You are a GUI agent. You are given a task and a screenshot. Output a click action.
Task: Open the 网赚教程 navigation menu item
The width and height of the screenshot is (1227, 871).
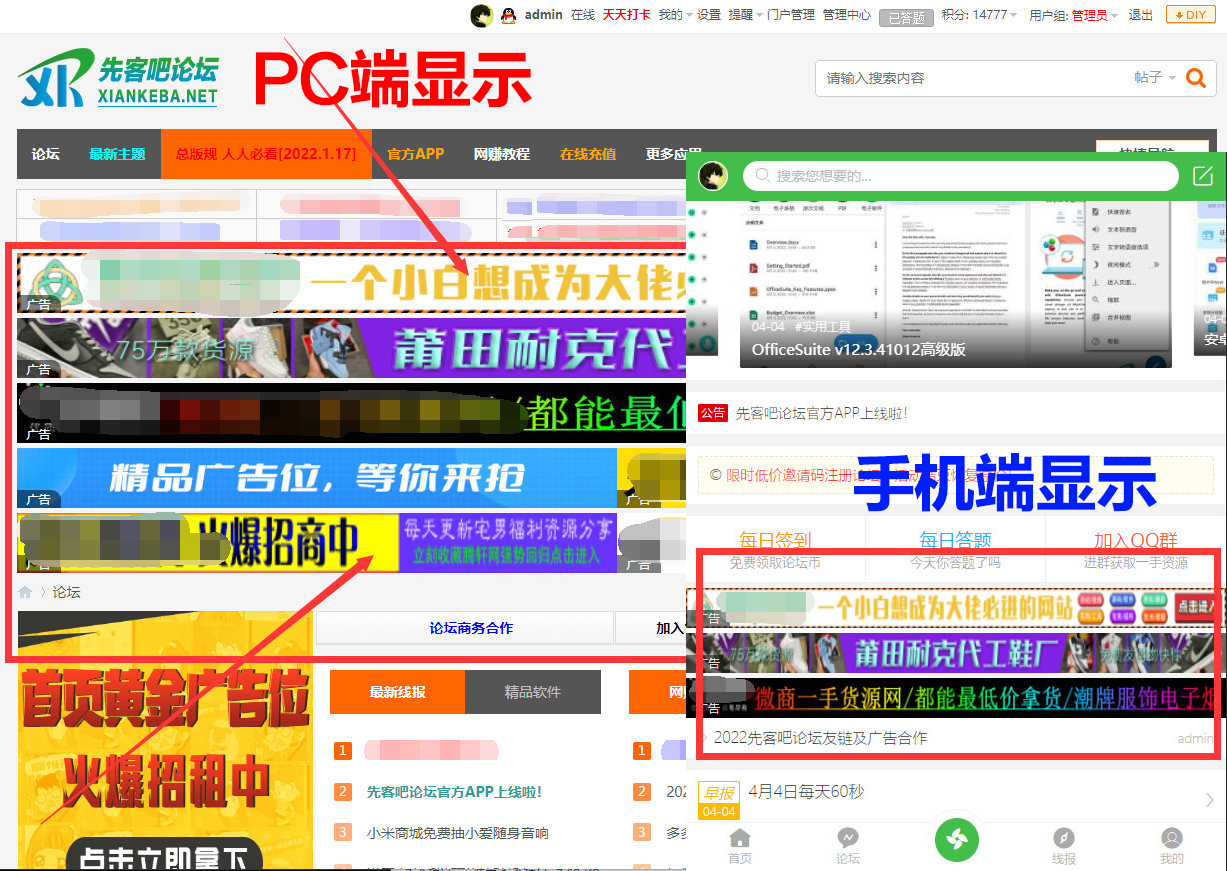501,154
